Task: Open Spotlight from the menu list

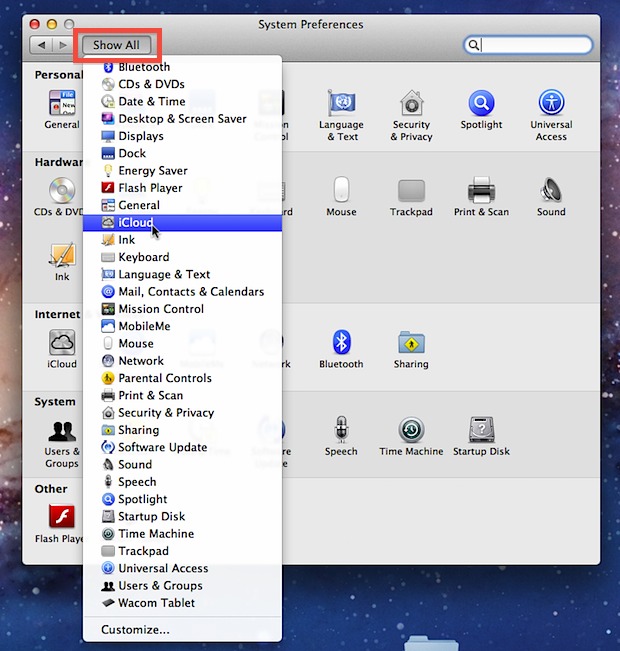Action: (183, 499)
